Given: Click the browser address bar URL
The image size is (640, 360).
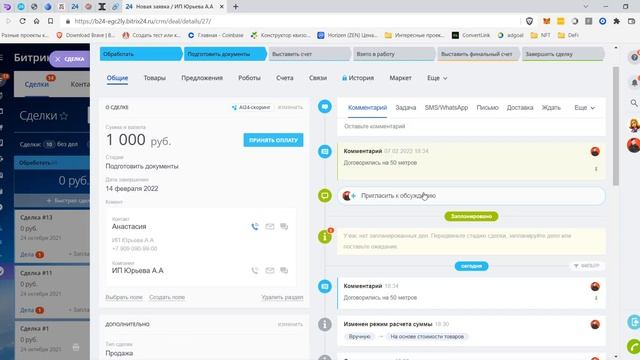Looking at the screenshot, I should (143, 21).
